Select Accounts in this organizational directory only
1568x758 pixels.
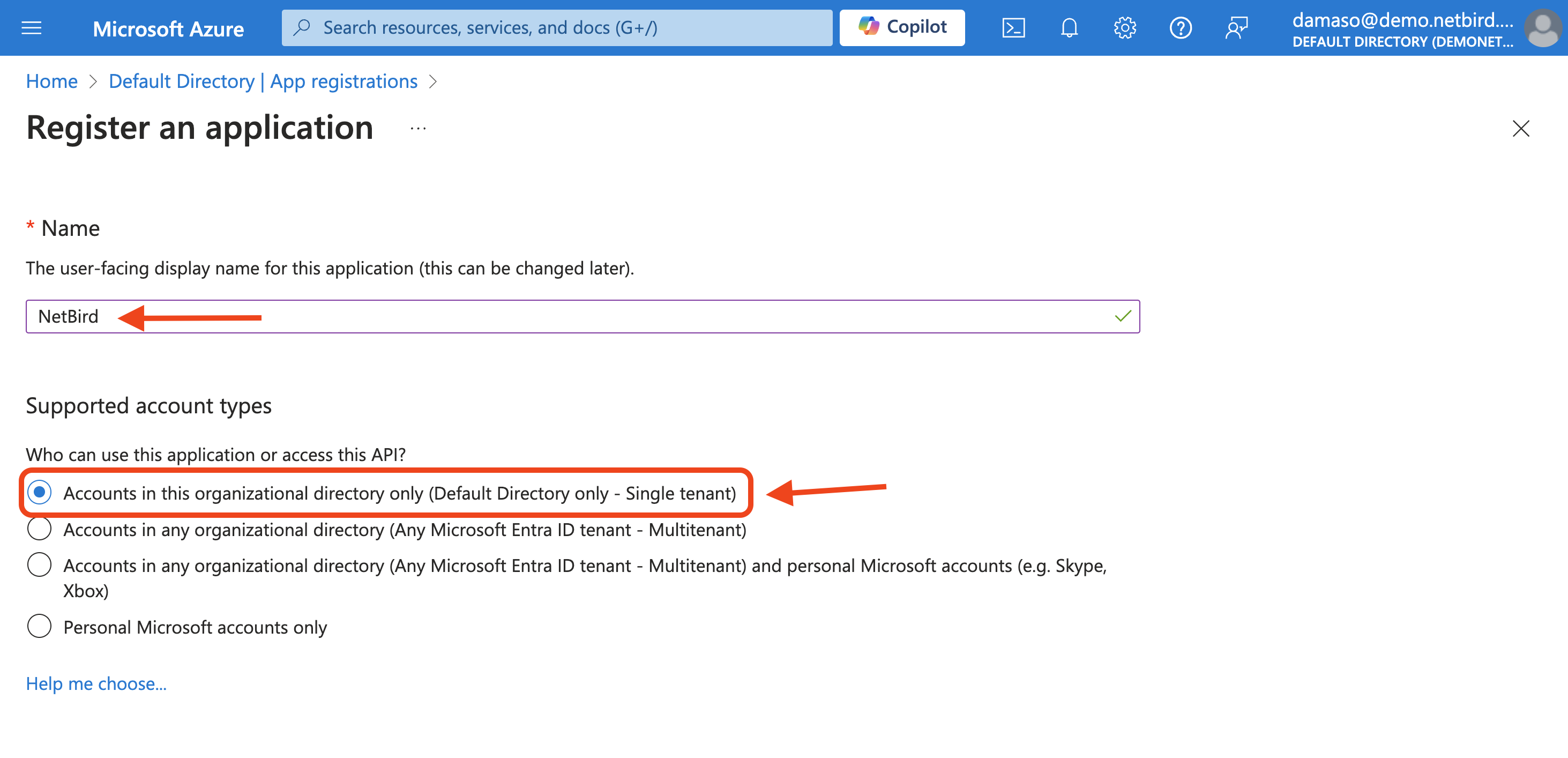(39, 493)
